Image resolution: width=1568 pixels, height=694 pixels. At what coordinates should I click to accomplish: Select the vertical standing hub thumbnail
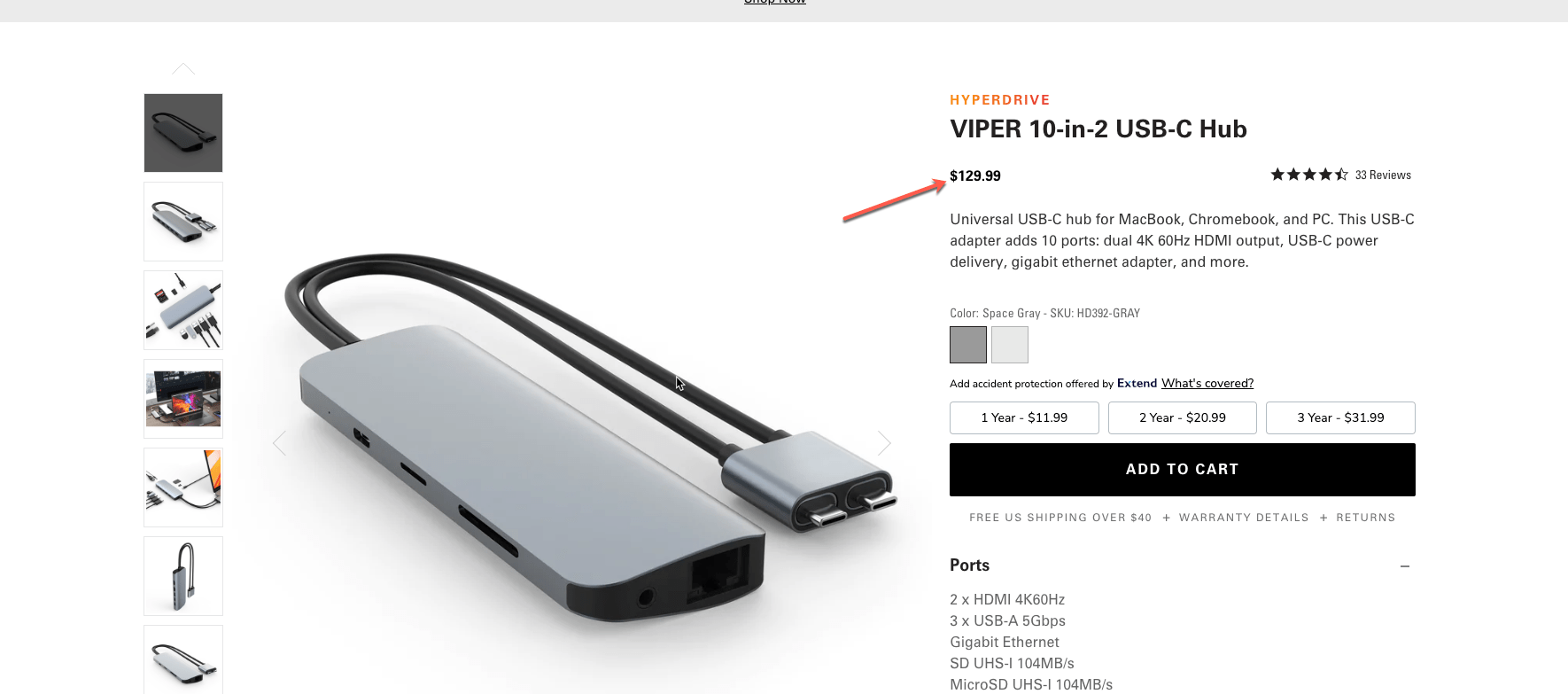click(x=183, y=576)
